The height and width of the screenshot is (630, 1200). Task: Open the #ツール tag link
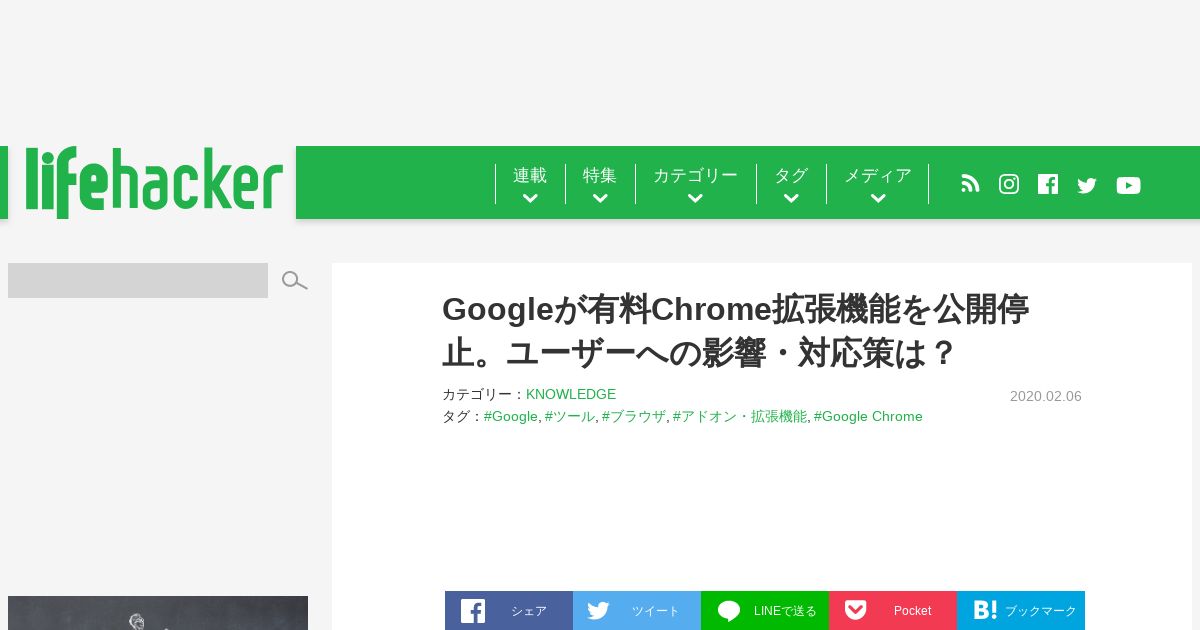pyautogui.click(x=570, y=416)
